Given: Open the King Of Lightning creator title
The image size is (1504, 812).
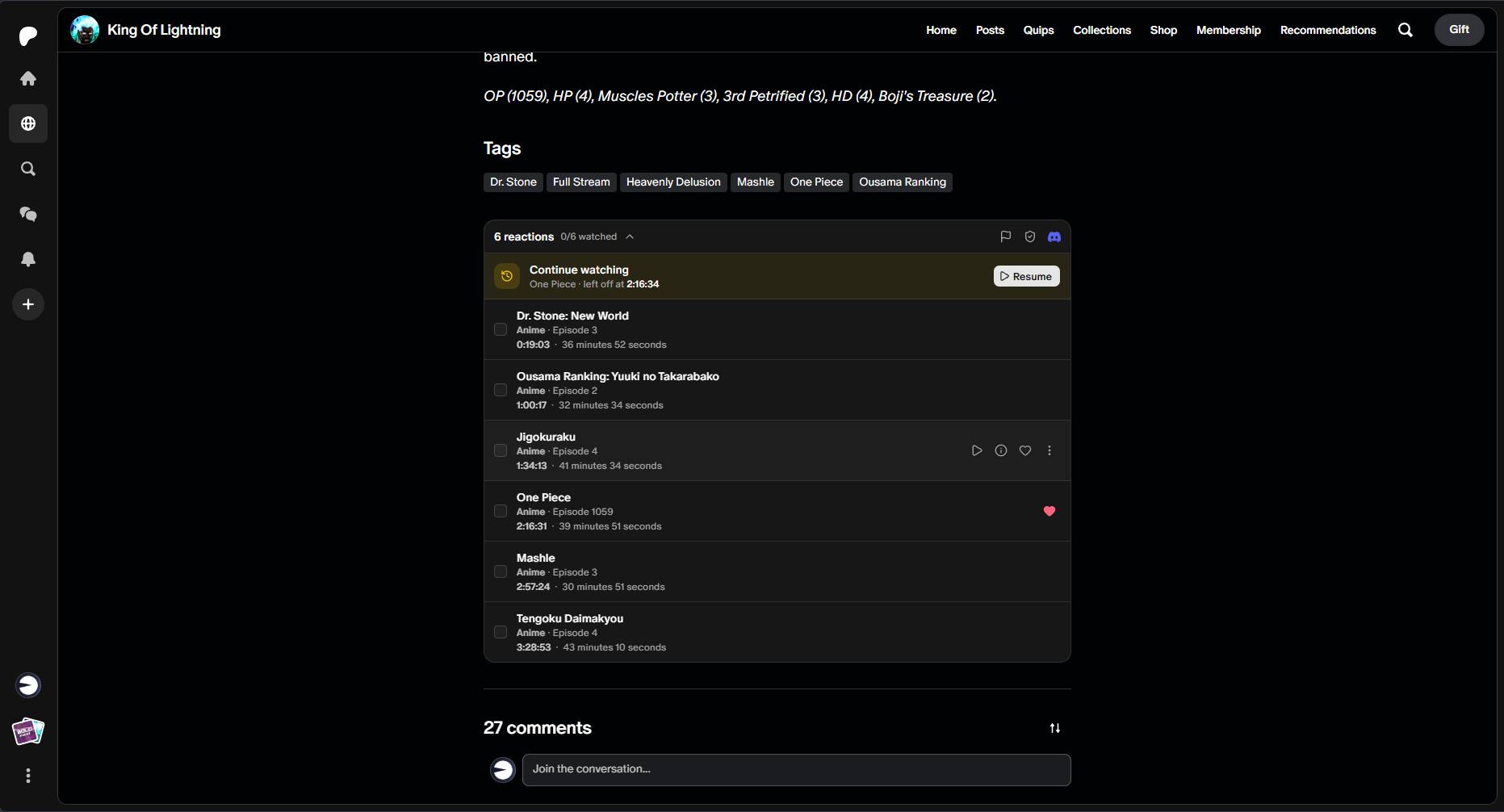Looking at the screenshot, I should coord(164,30).
